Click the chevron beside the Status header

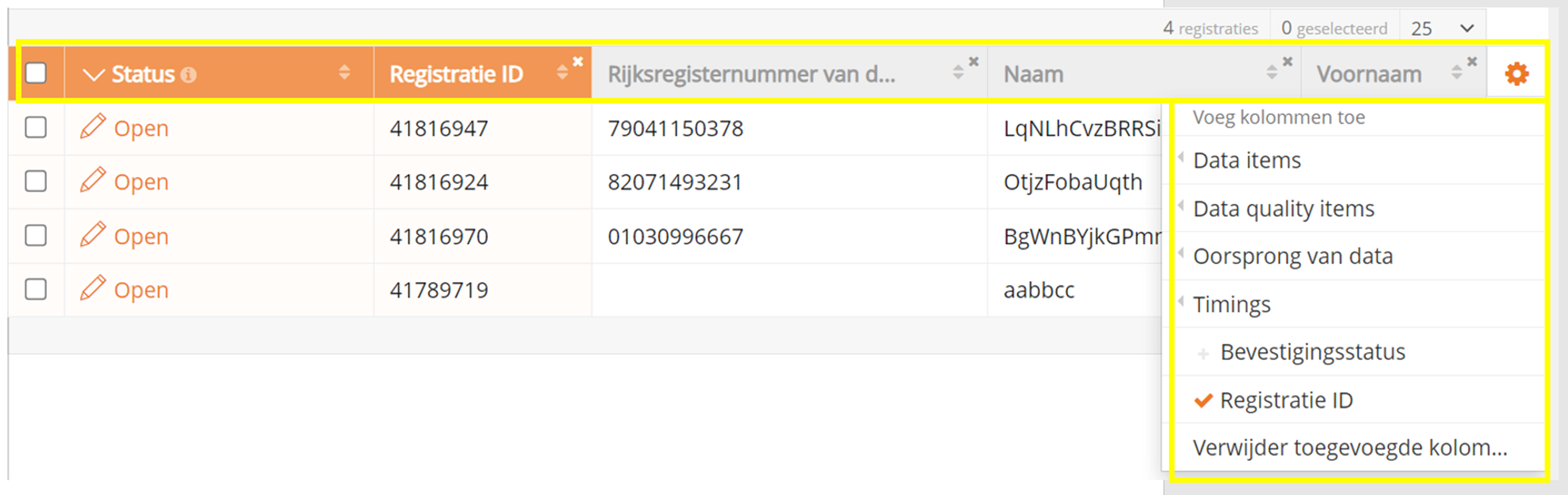(x=93, y=75)
